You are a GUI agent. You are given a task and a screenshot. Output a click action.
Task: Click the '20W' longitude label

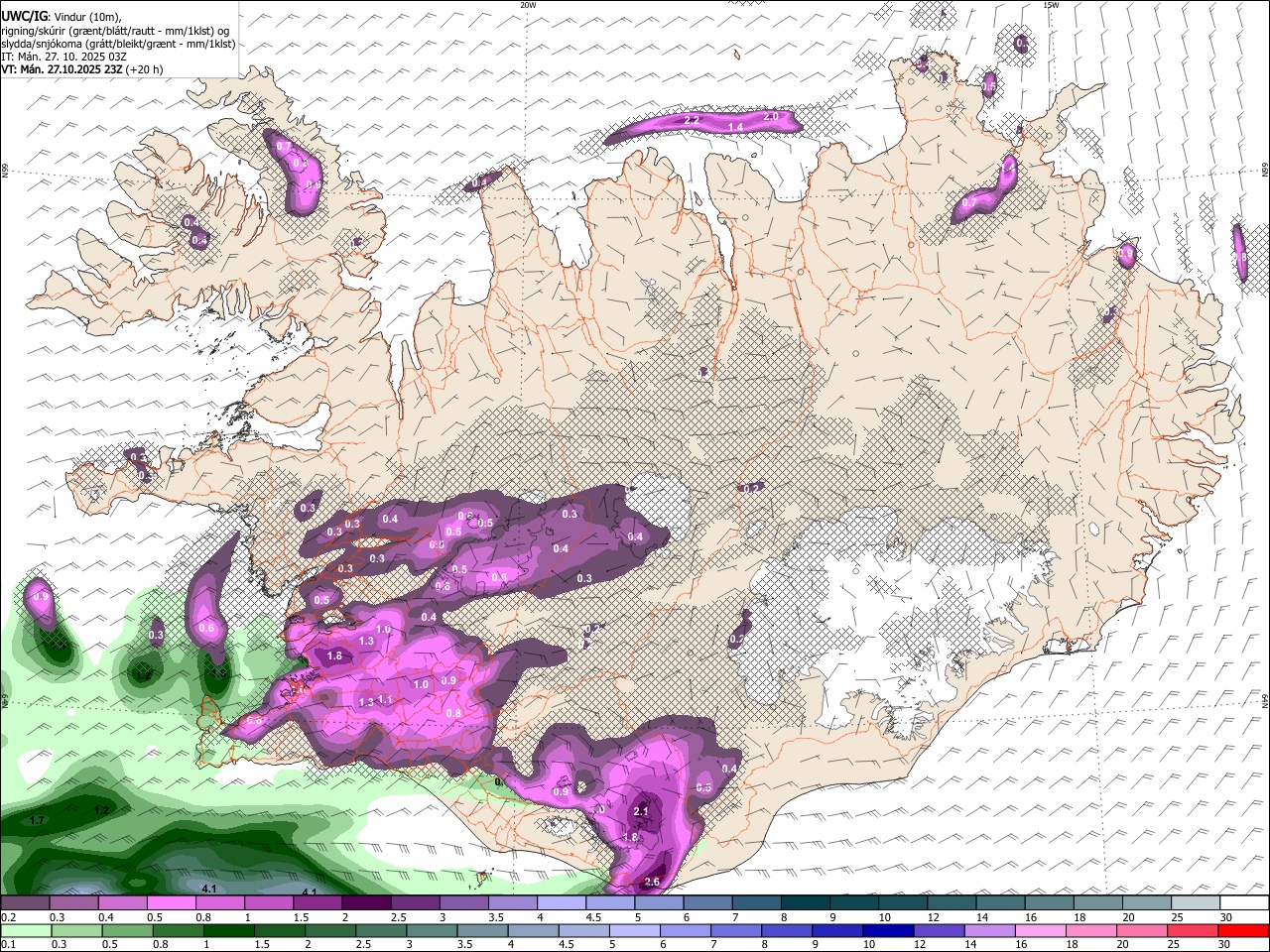(x=528, y=5)
